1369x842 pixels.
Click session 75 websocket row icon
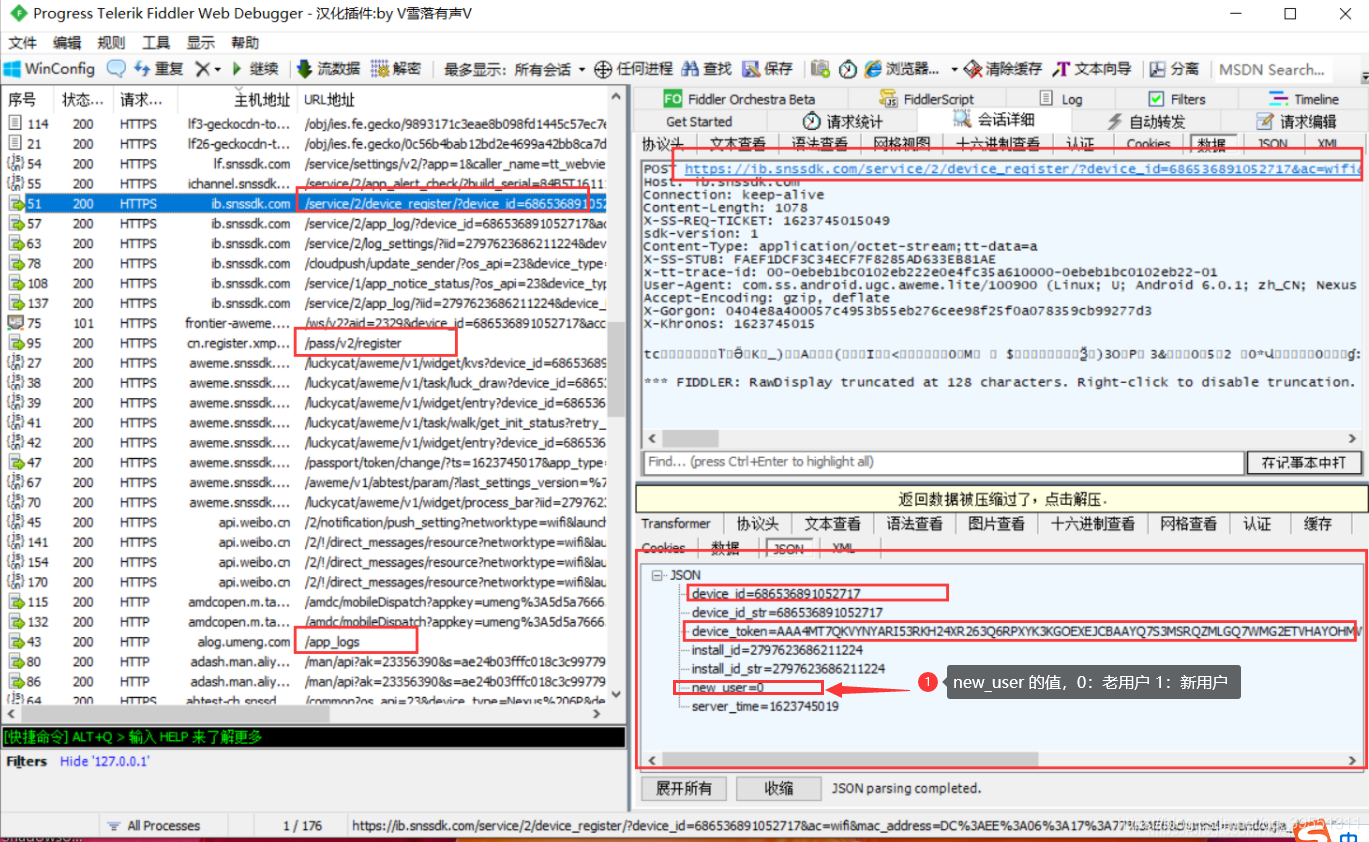point(15,323)
